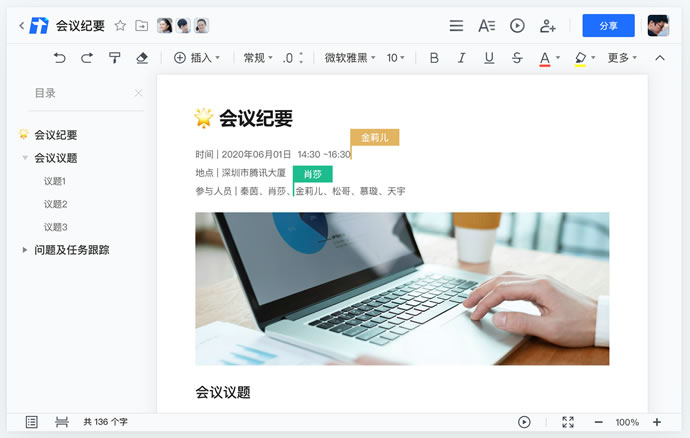Click the 会议纪要 document title in the header
690x438 pixels.
80,26
